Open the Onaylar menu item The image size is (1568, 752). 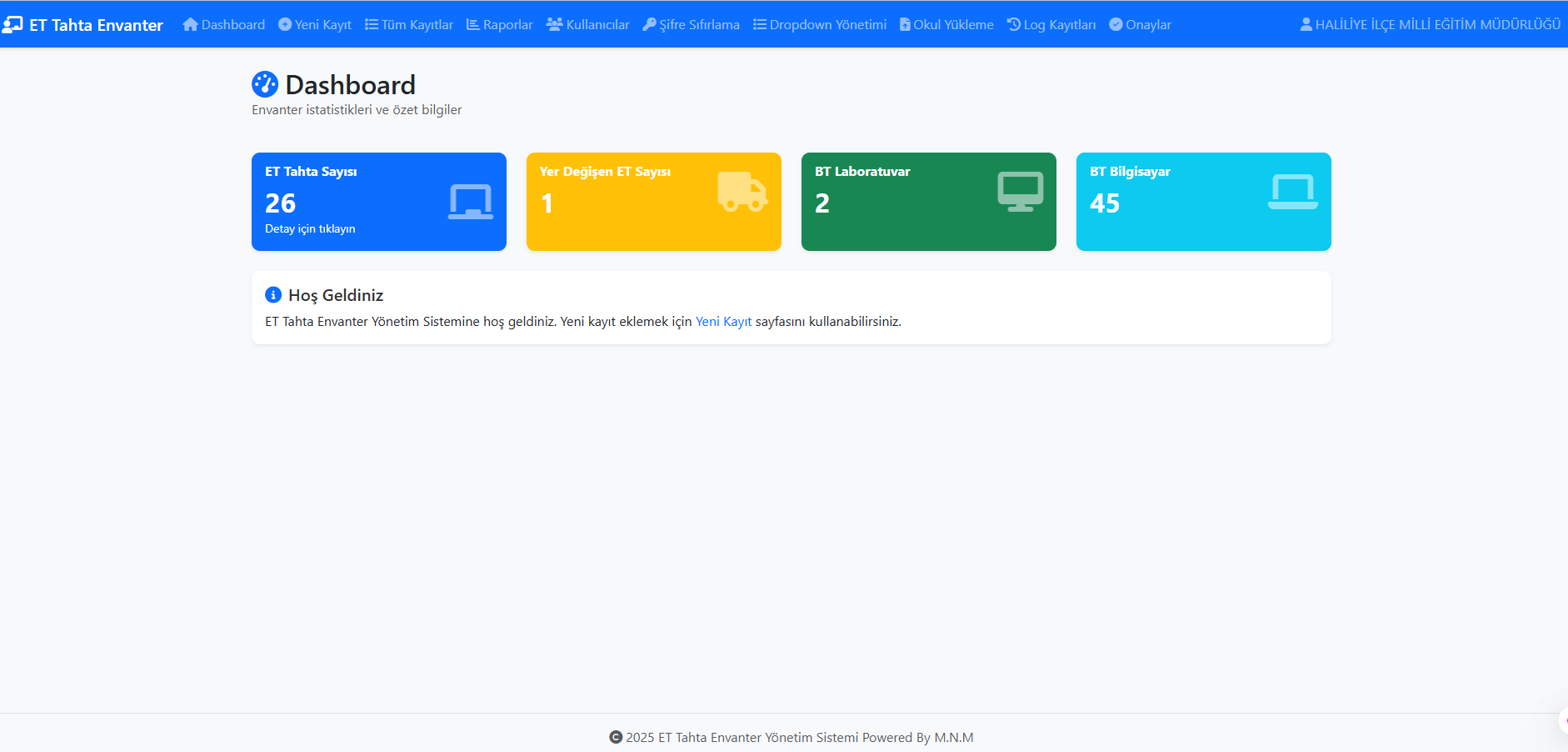(1140, 25)
